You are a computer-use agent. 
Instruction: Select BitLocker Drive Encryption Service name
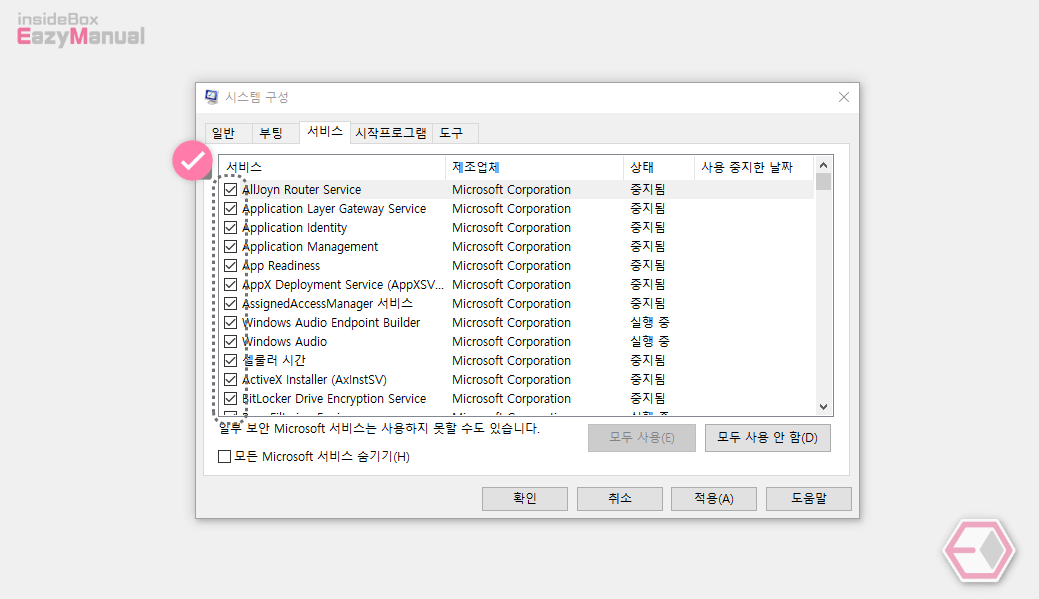pyautogui.click(x=334, y=399)
